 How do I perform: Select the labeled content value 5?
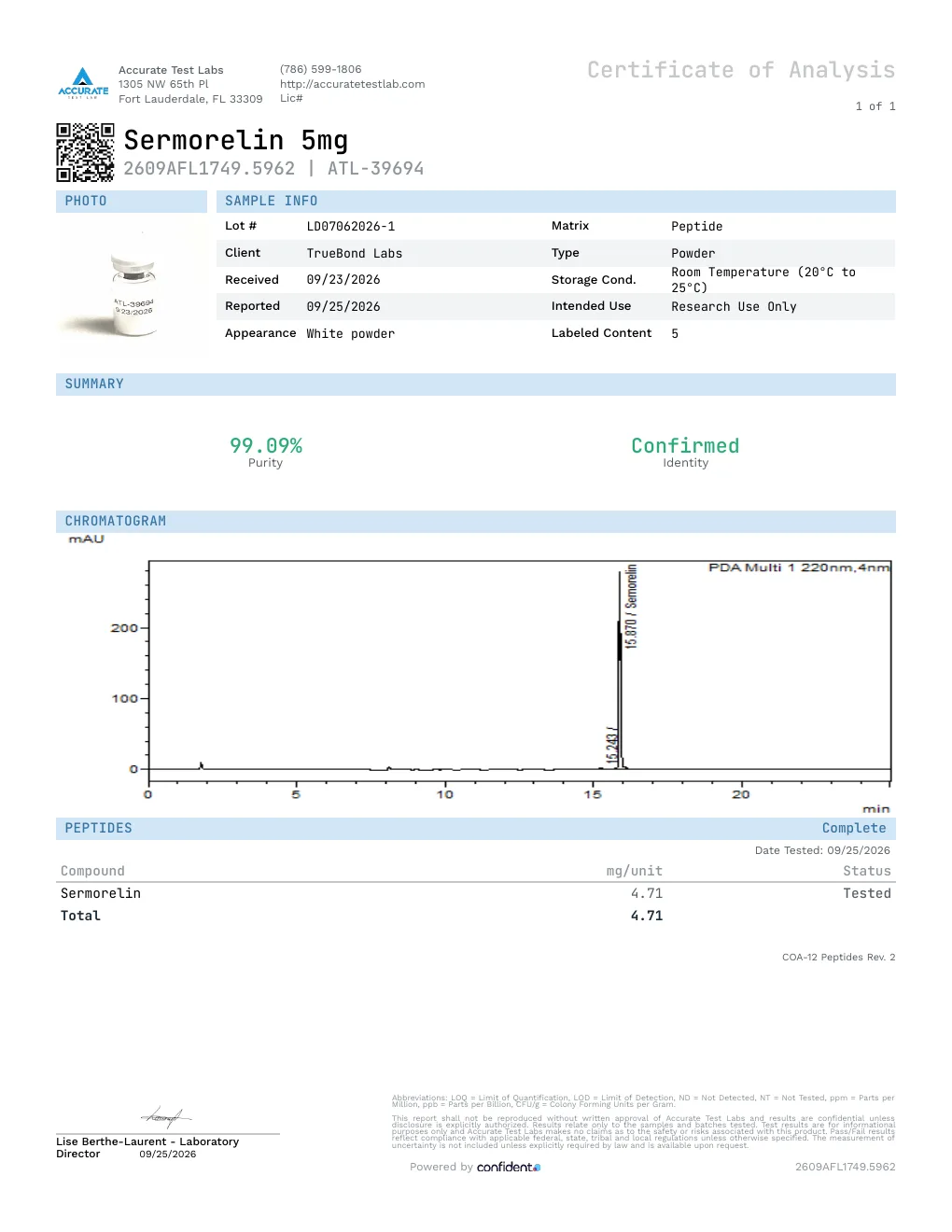[675, 334]
